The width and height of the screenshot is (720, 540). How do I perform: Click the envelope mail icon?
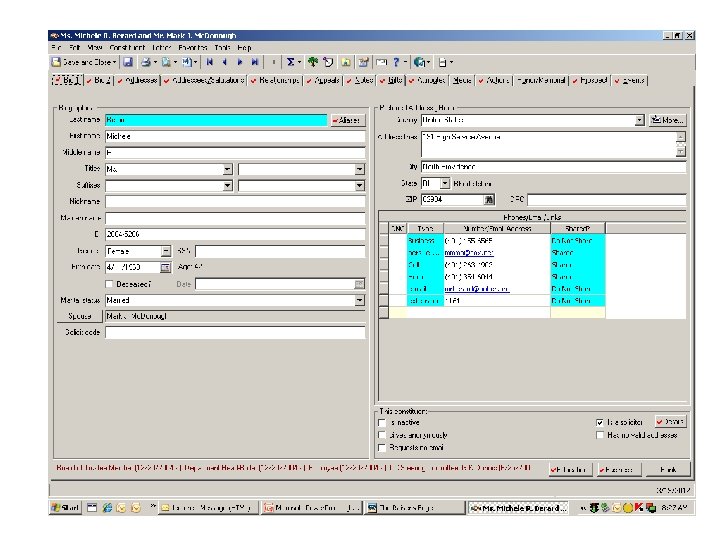click(x=381, y=62)
